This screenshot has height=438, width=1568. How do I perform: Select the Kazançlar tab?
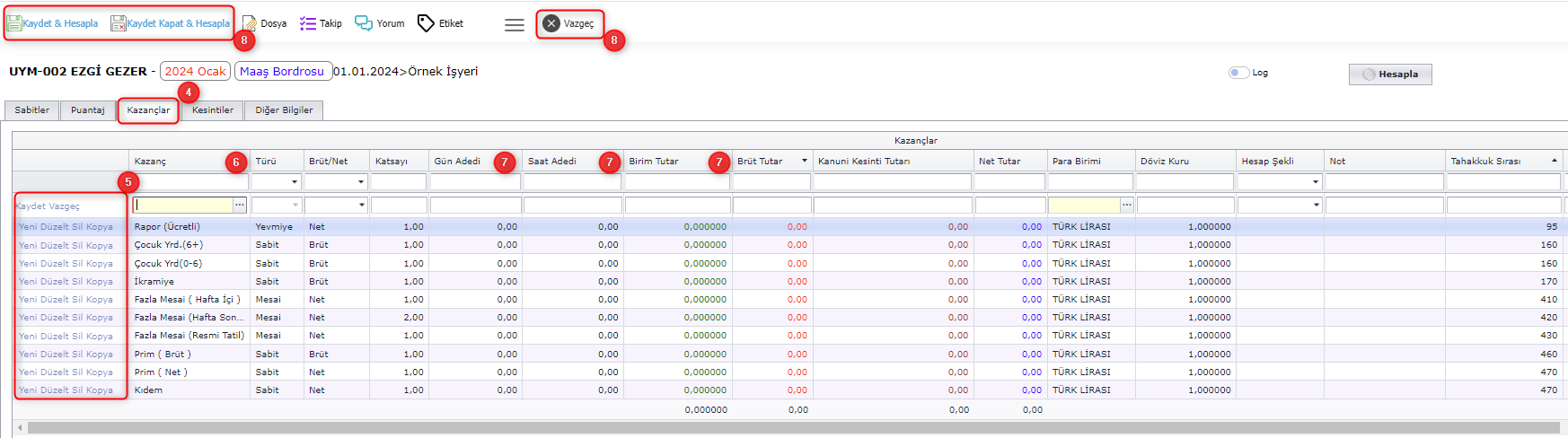pos(148,110)
